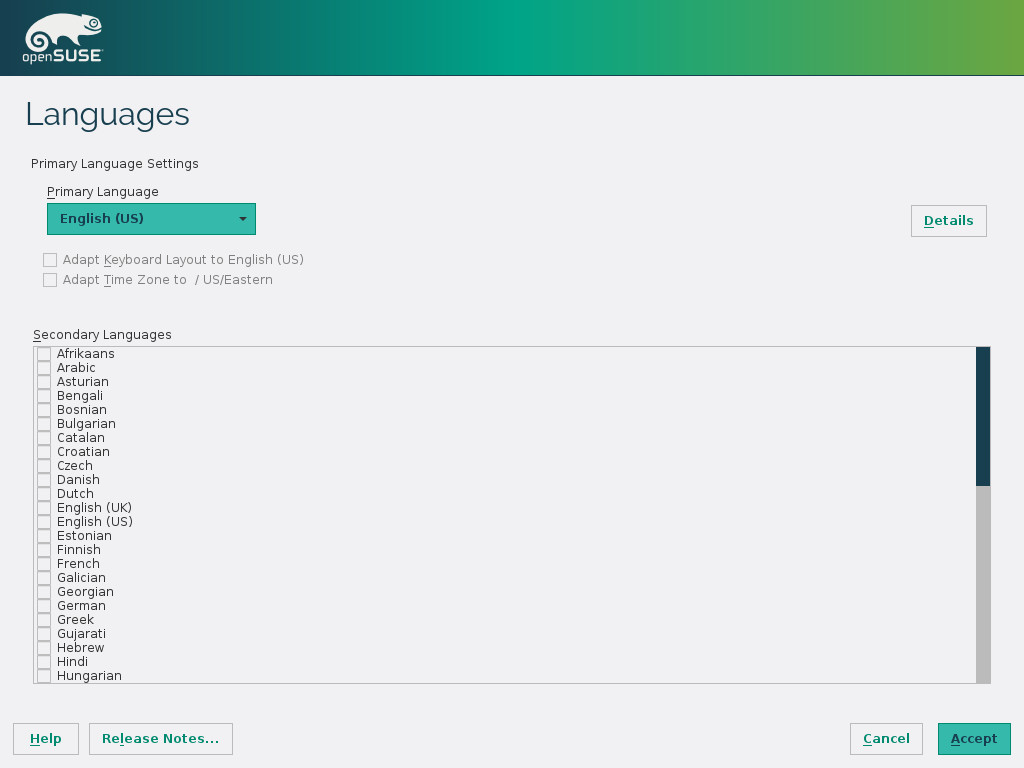The image size is (1024, 768).
Task: Open the Primary Language dropdown
Action: pos(151,219)
